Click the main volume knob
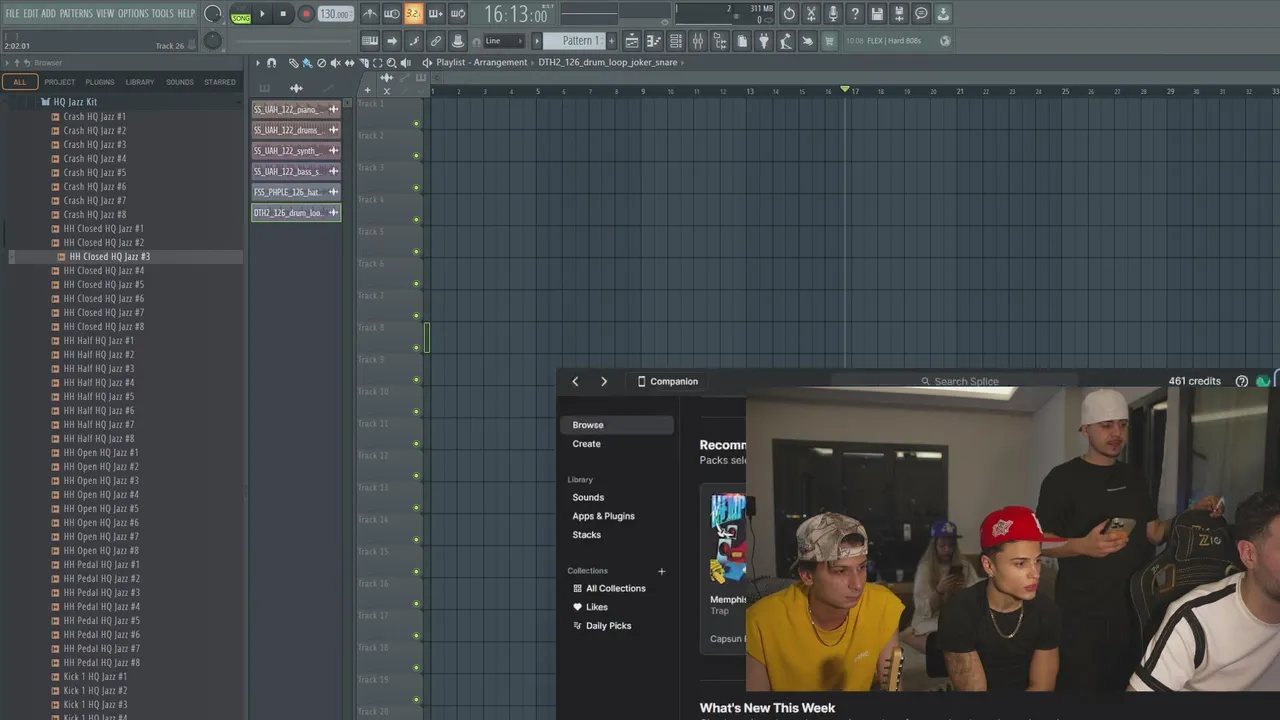Viewport: 1280px width, 720px height. [x=213, y=14]
